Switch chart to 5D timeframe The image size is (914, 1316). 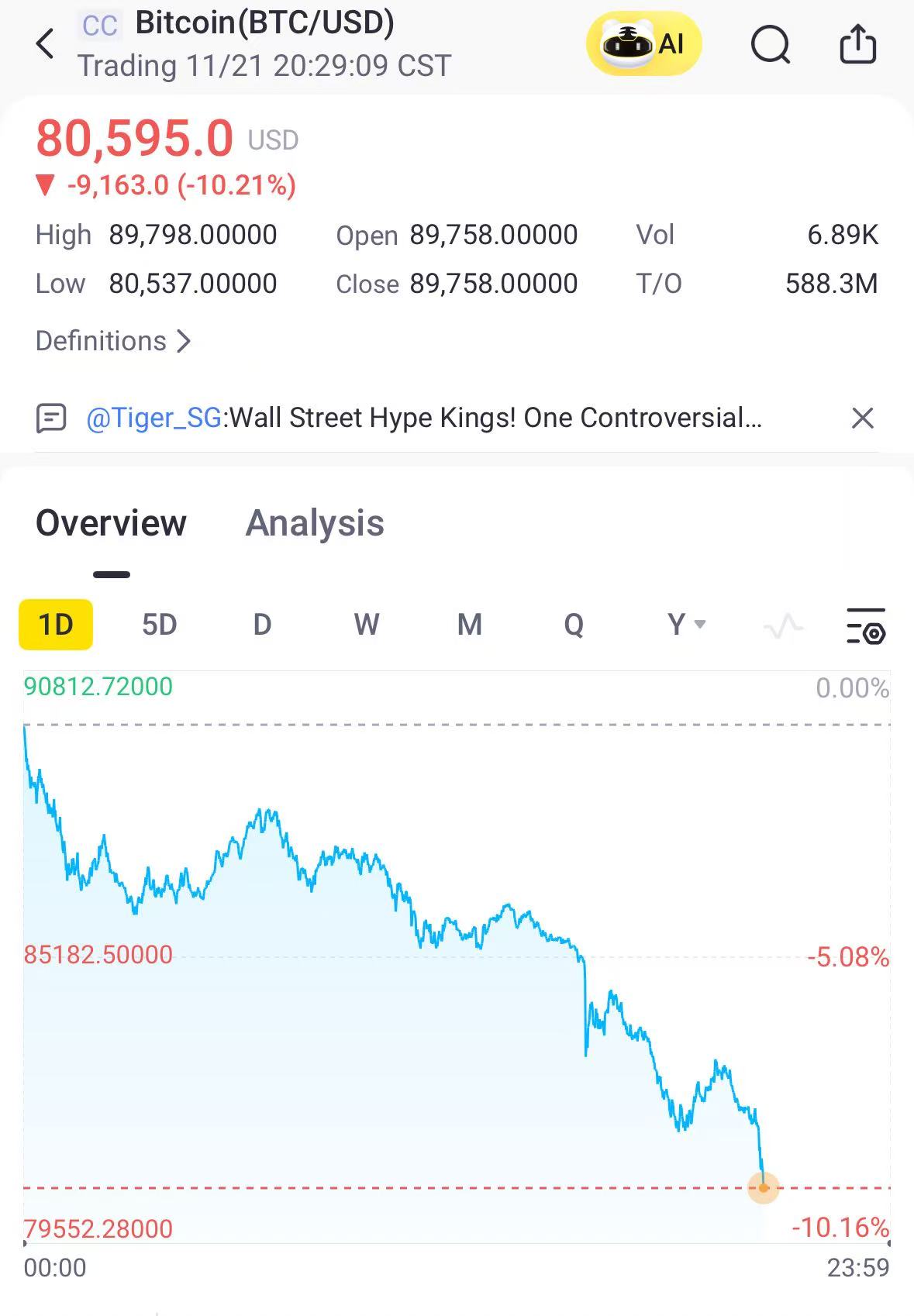point(160,625)
